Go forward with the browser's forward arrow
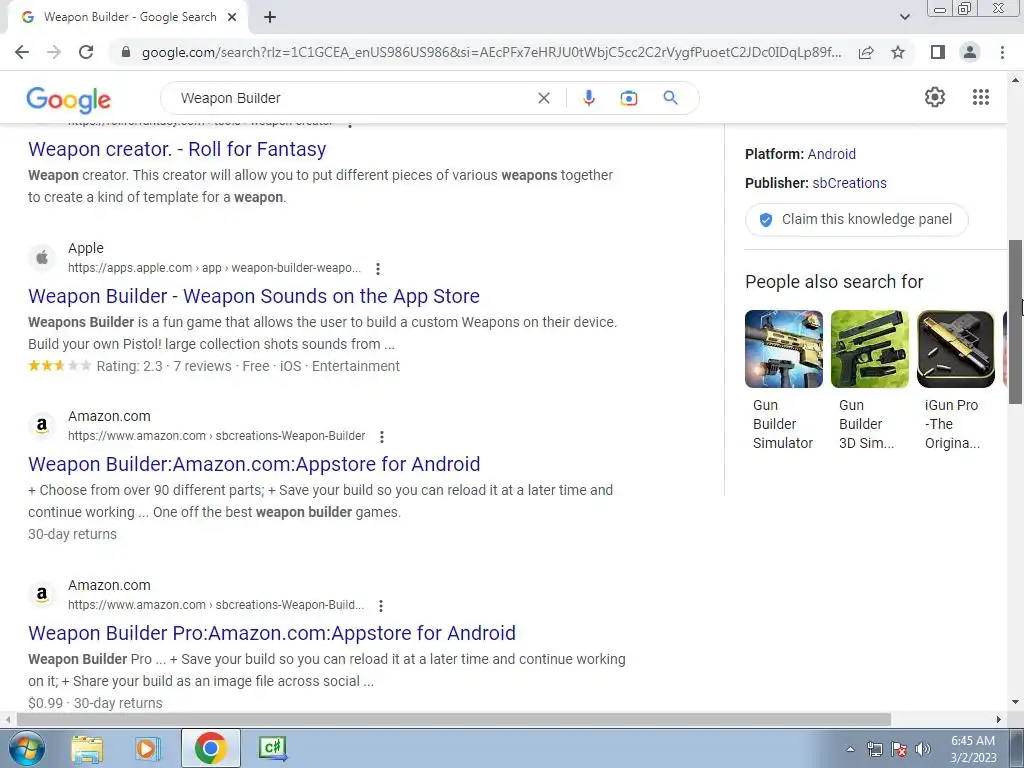Viewport: 1024px width, 768px height. click(x=54, y=52)
